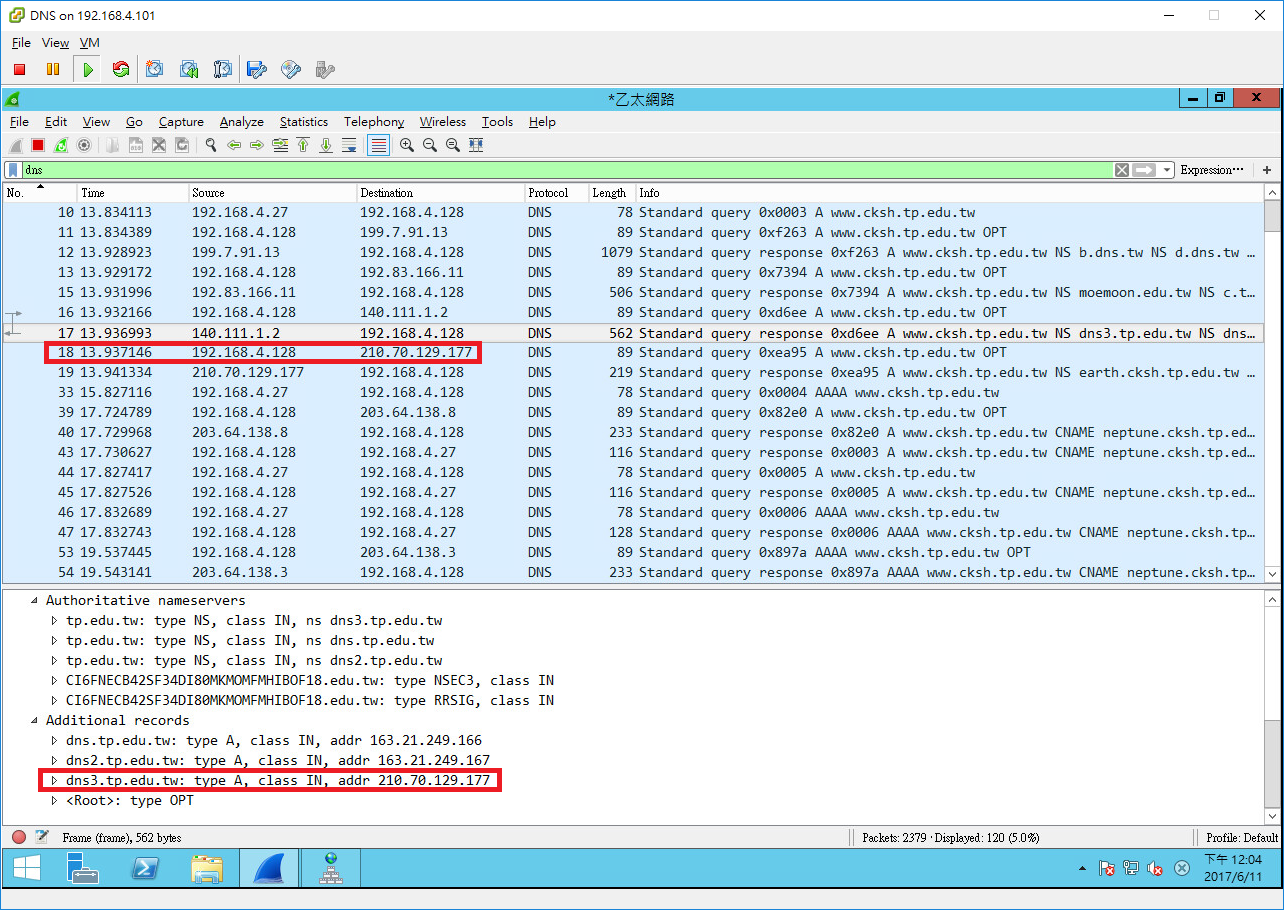Open the Wireshark Capture menu
This screenshot has height=910, width=1284.
tap(181, 122)
